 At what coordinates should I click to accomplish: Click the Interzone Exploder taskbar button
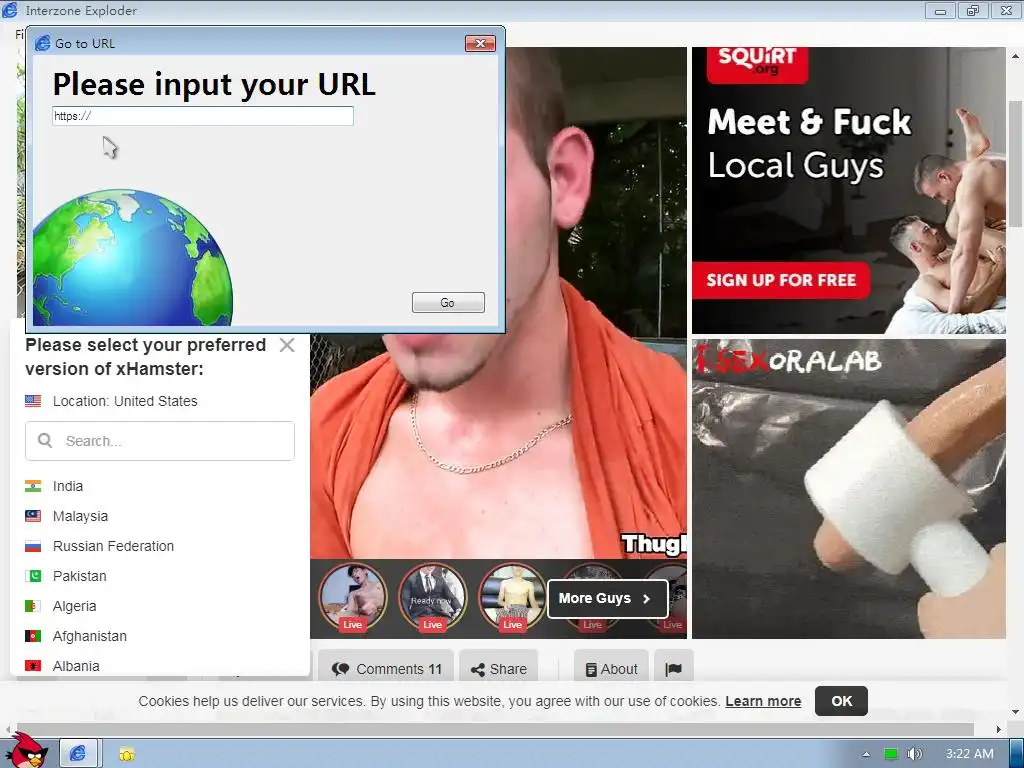pos(78,754)
